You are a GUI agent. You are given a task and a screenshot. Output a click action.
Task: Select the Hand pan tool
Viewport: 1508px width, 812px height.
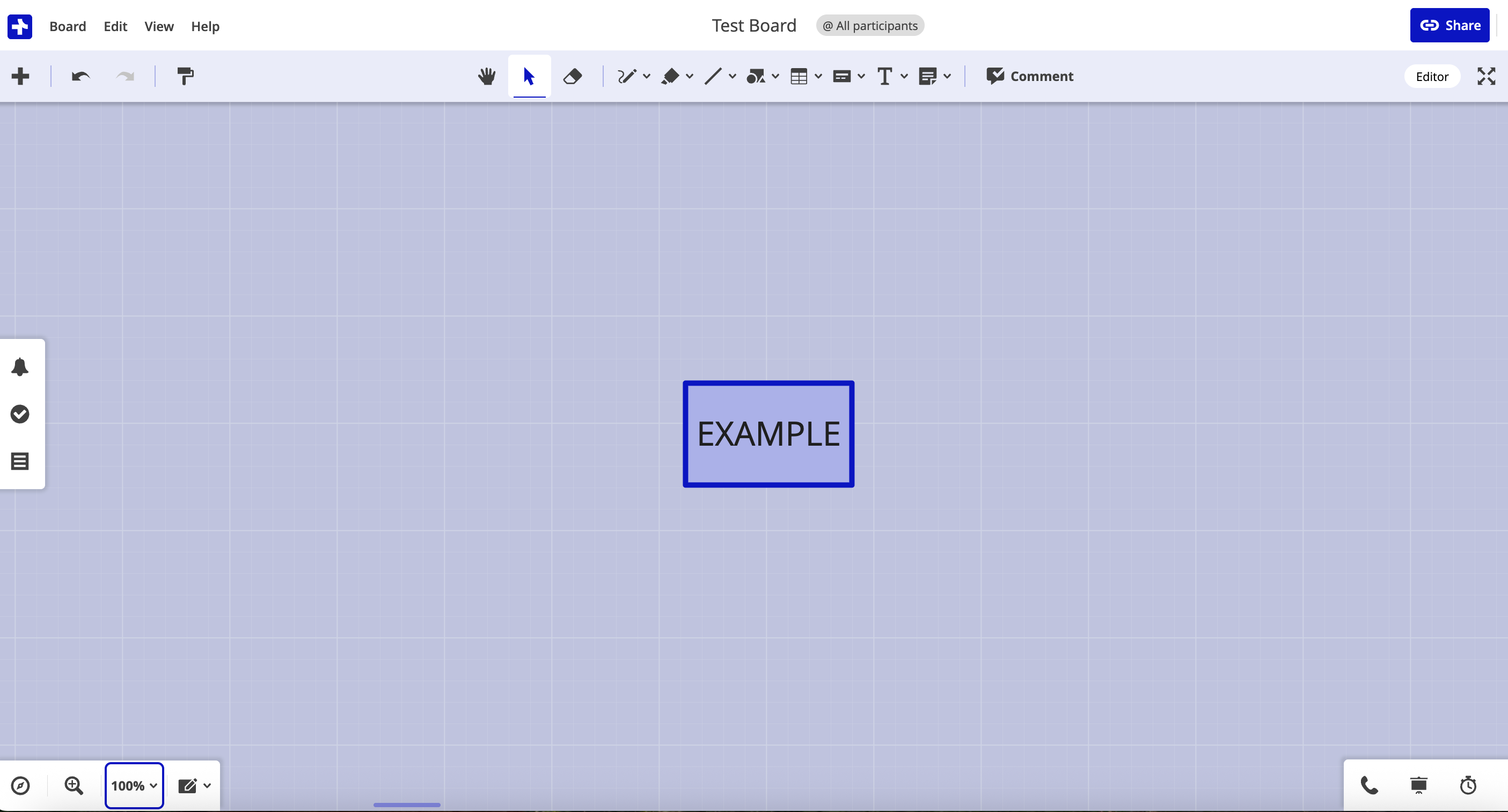[486, 76]
